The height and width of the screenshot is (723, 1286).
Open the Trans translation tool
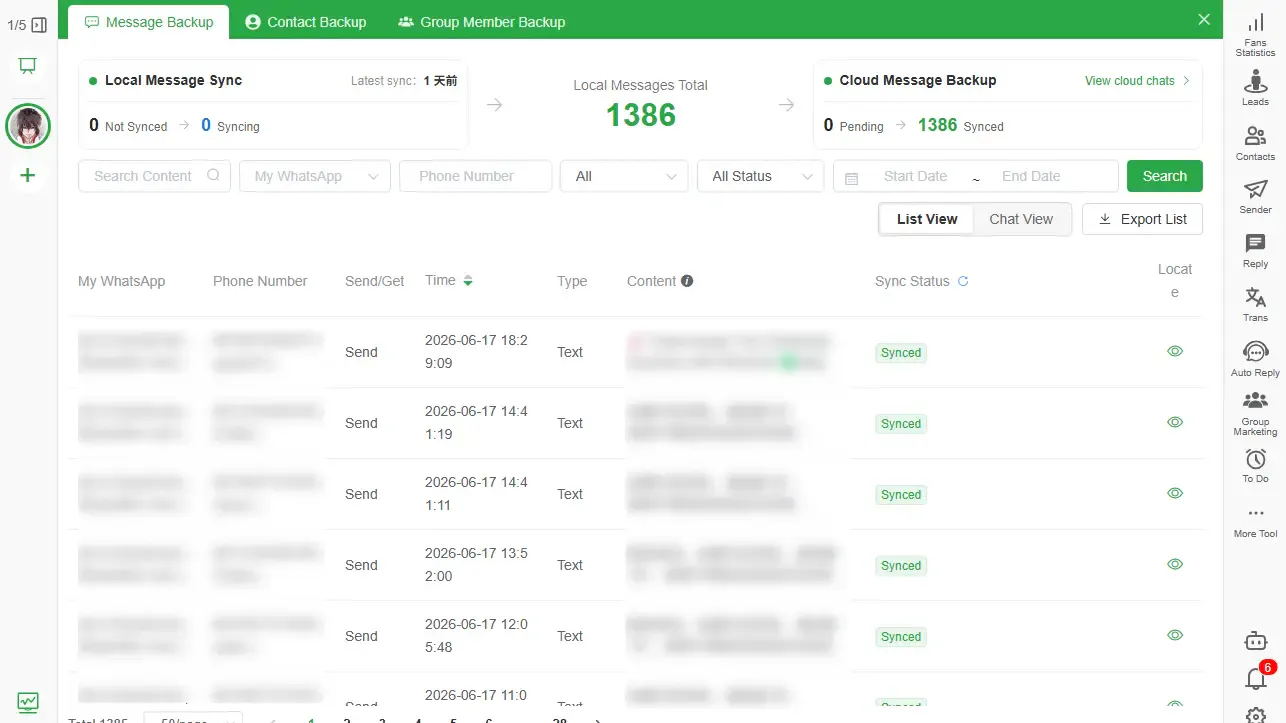pos(1255,305)
